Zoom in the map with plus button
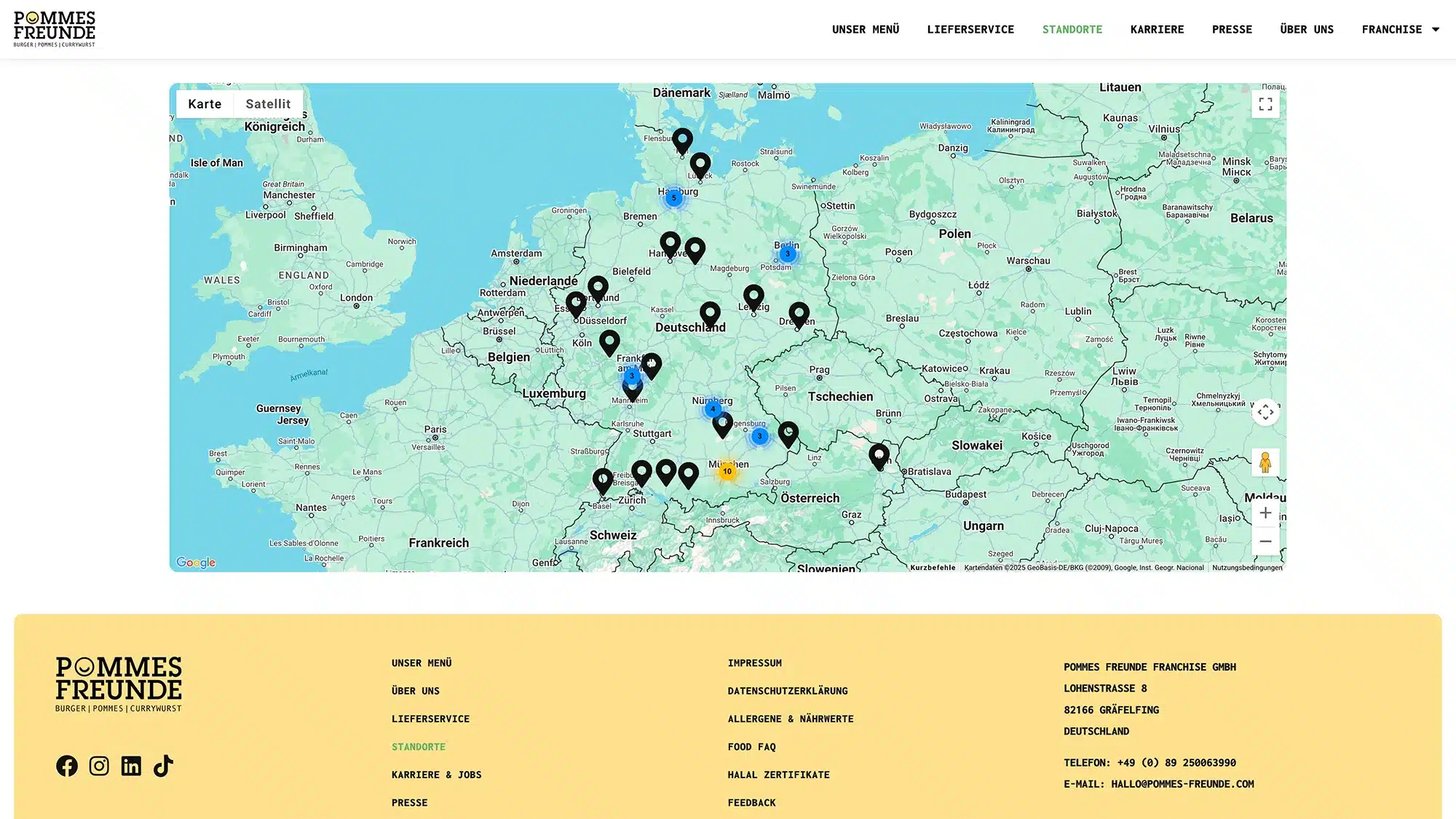Image resolution: width=1456 pixels, height=819 pixels. coord(1265,513)
